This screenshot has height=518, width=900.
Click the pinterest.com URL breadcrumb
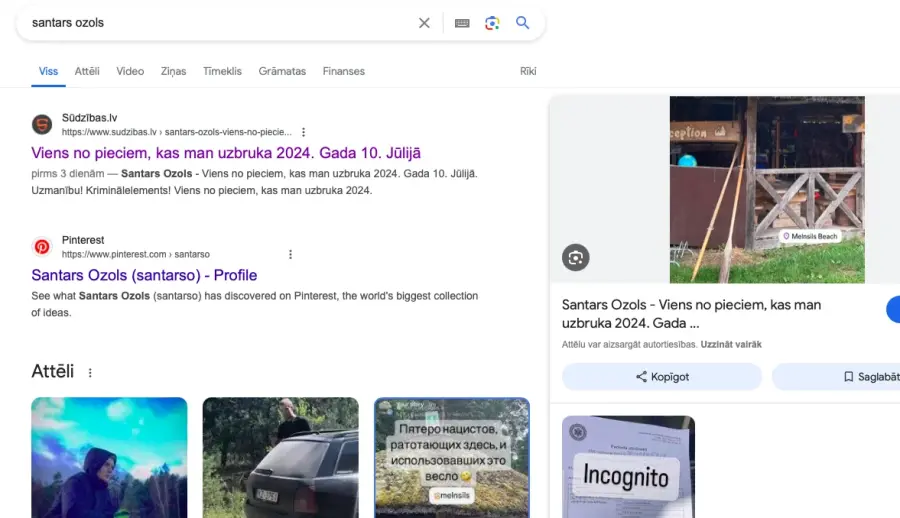(136, 254)
